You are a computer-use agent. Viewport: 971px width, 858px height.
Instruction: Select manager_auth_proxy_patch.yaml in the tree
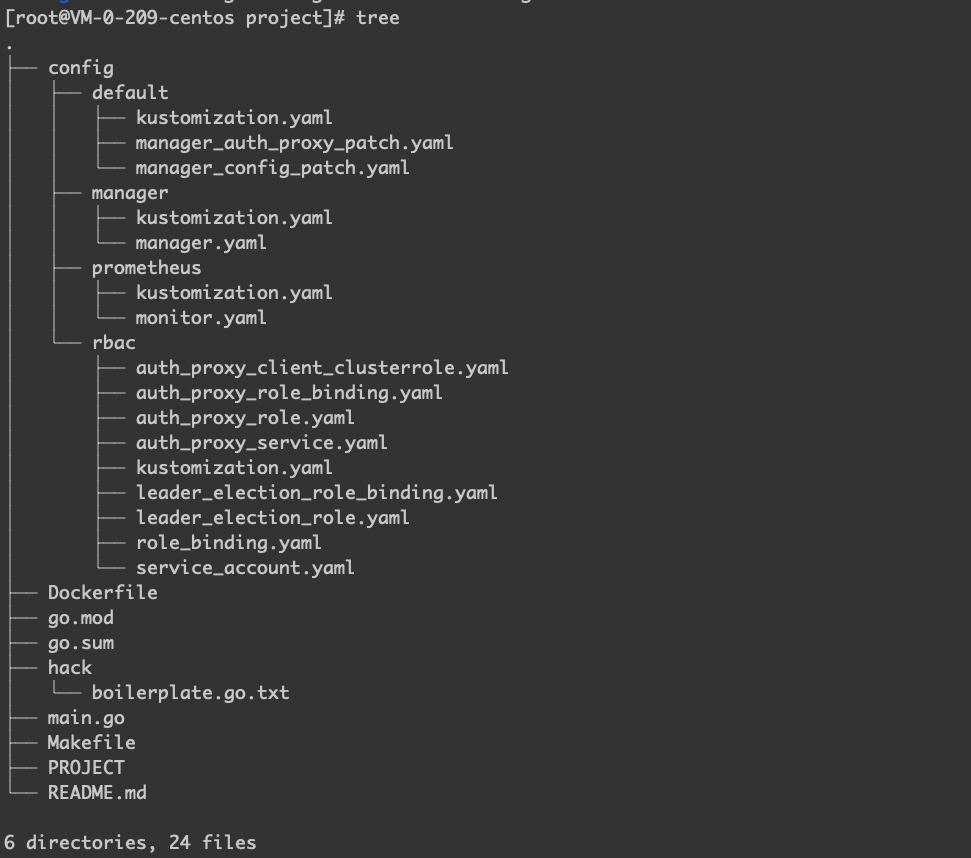[294, 143]
